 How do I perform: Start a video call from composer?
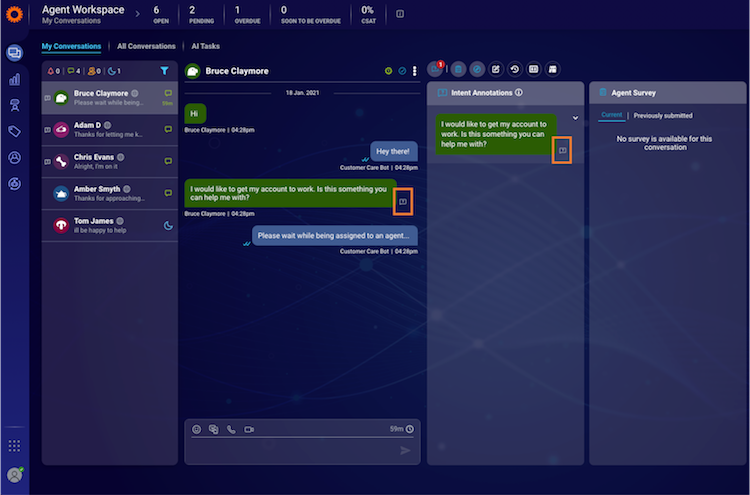coord(249,429)
